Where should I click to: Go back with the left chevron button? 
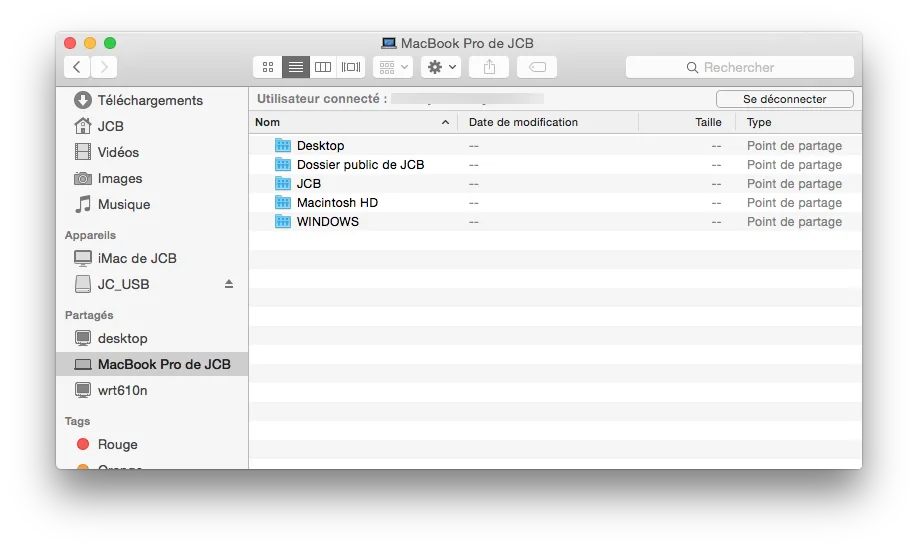[x=77, y=67]
